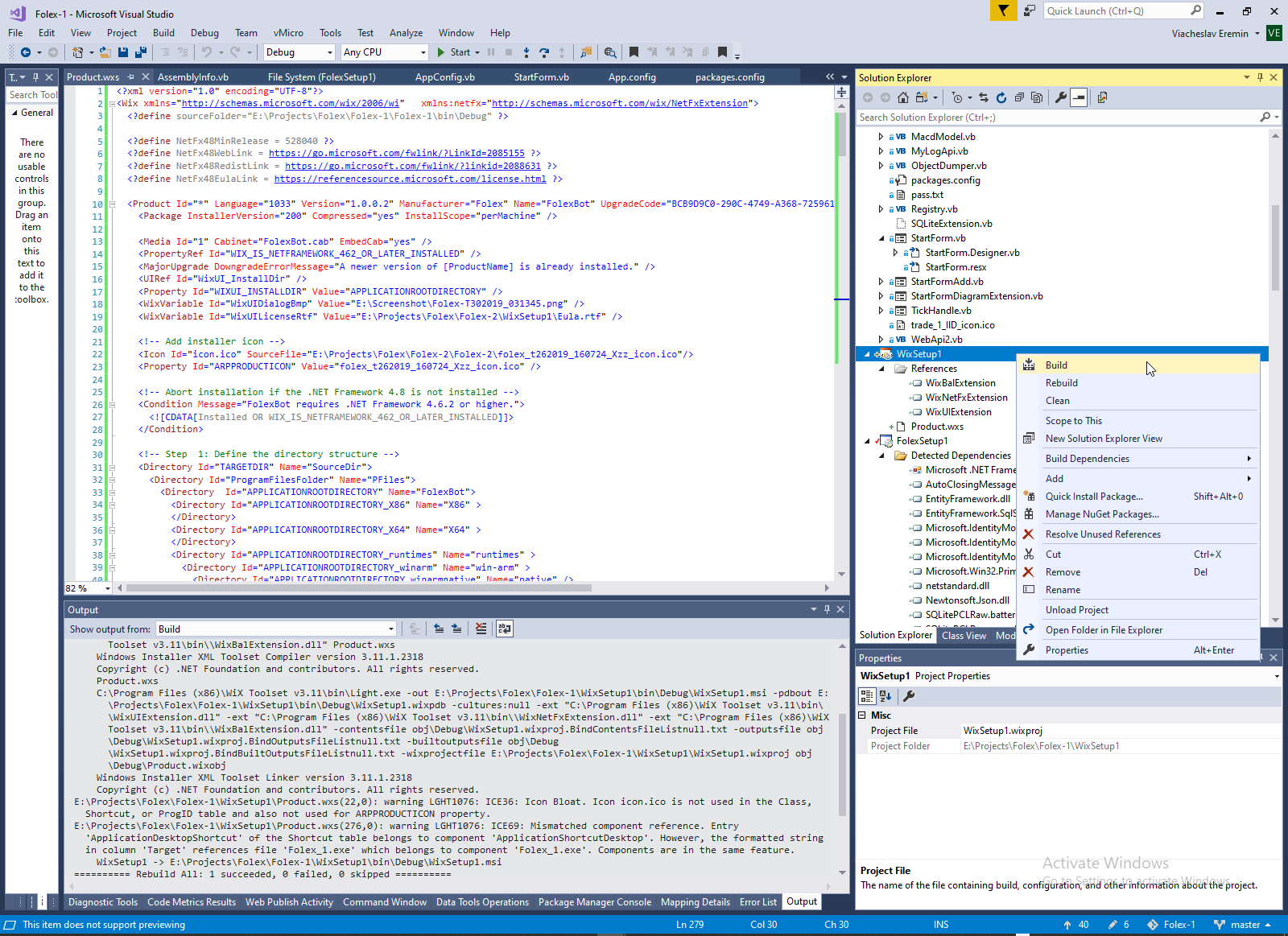Select Build from the context menu
Image resolution: width=1288 pixels, height=936 pixels.
point(1138,365)
